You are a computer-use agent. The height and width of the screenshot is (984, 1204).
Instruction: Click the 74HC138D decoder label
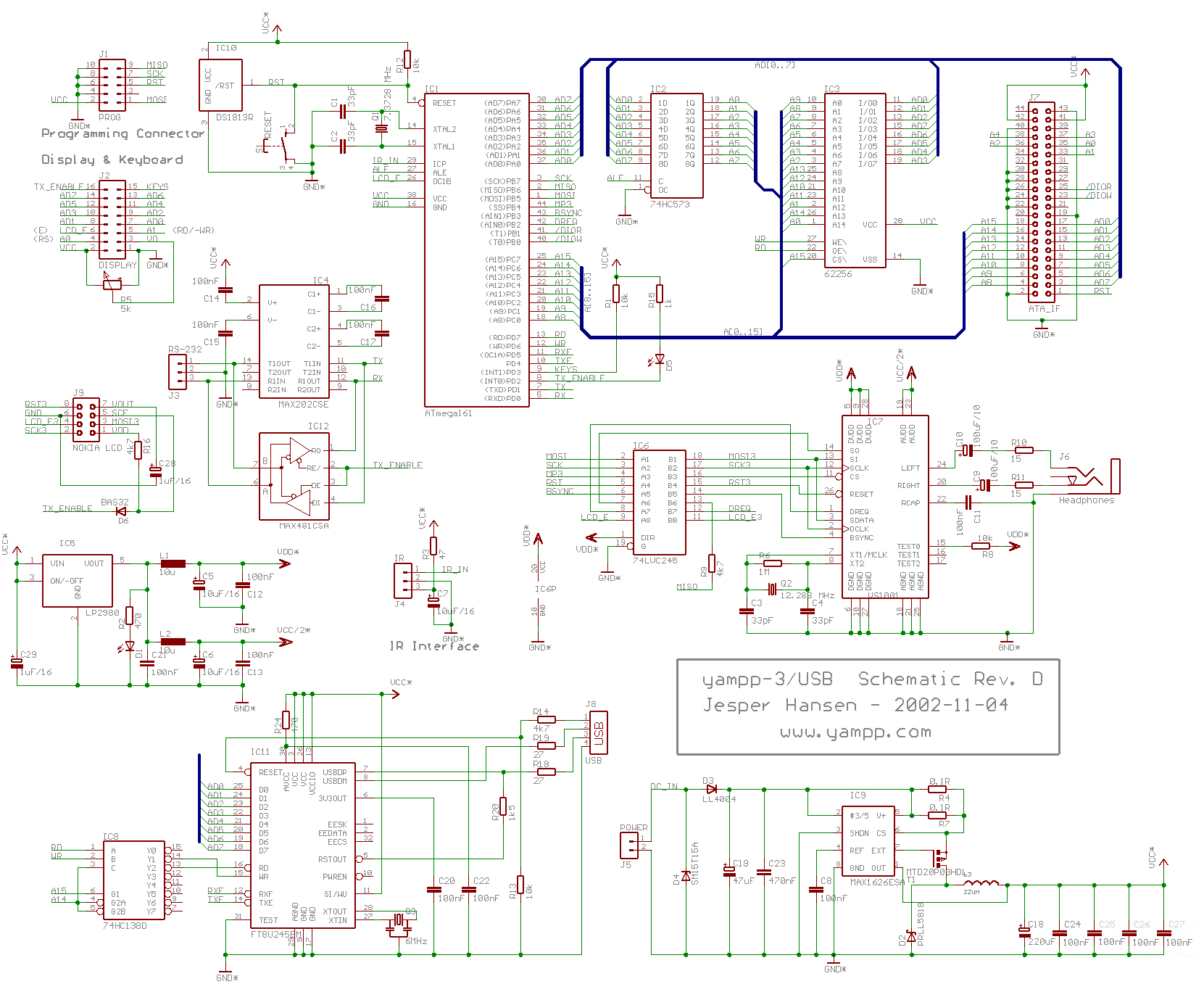tap(125, 926)
